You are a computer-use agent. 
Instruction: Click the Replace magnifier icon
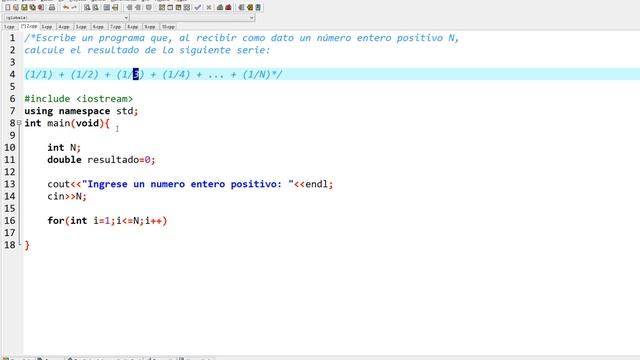click(96, 7)
